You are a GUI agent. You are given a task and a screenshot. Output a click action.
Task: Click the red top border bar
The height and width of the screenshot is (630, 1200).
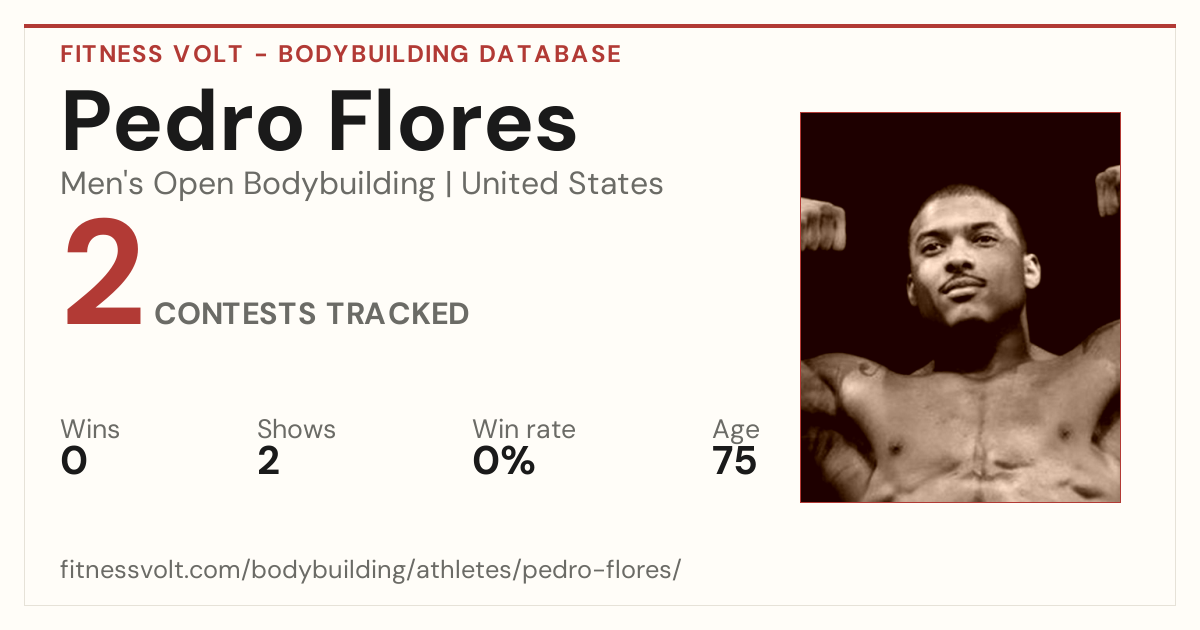pyautogui.click(x=600, y=26)
